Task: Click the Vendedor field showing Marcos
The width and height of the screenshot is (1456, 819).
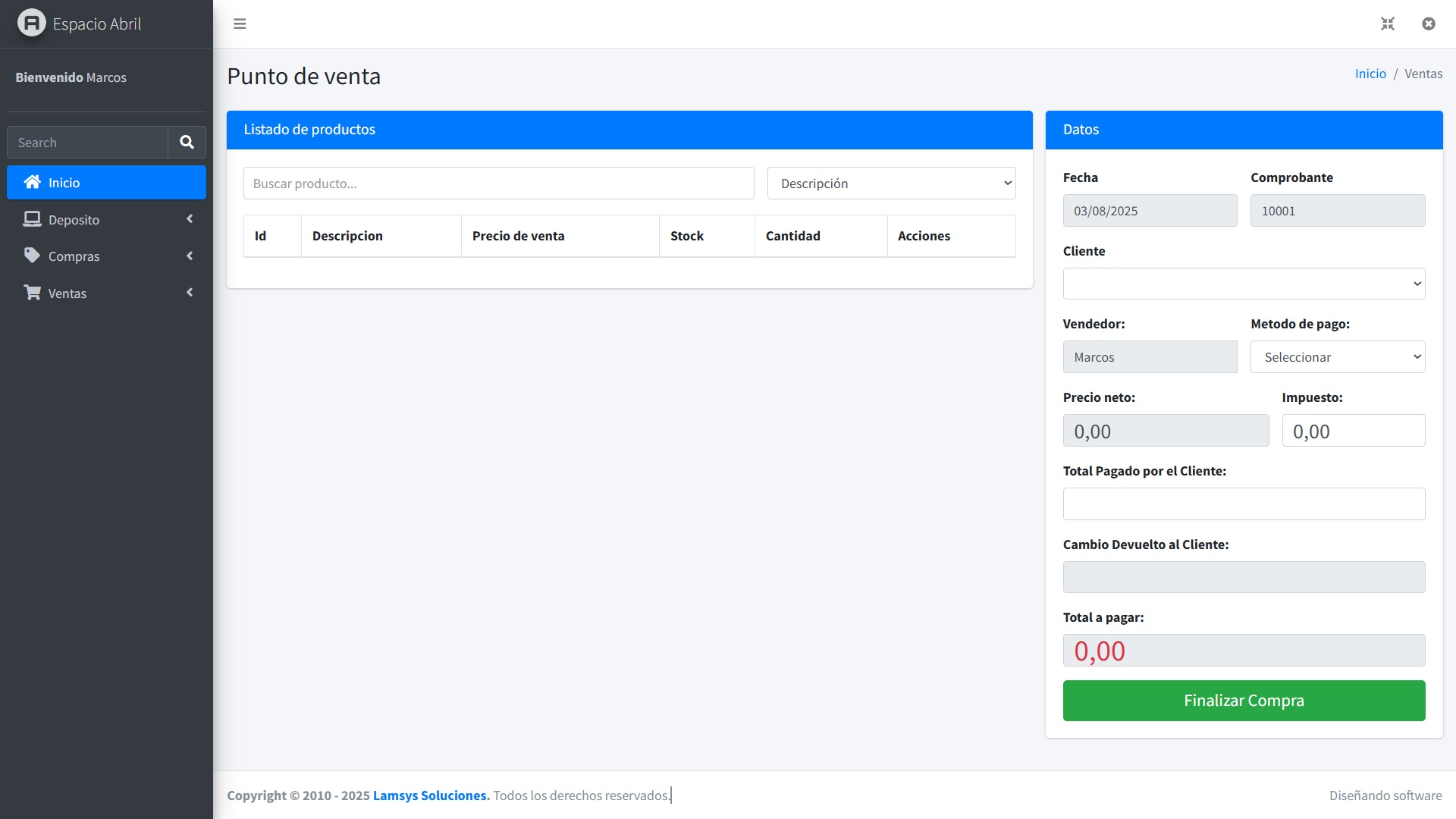Action: coord(1150,357)
